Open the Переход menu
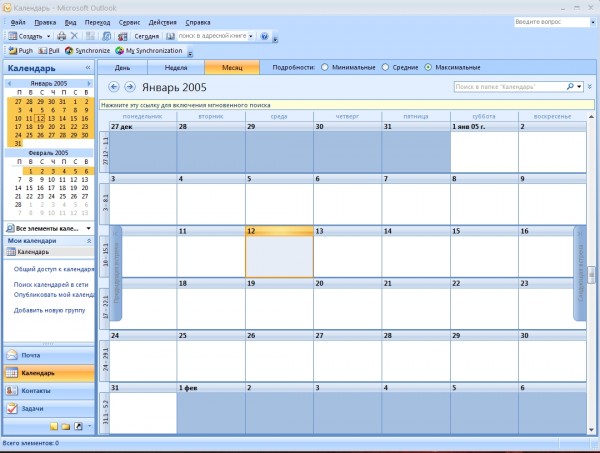 pyautogui.click(x=97, y=23)
